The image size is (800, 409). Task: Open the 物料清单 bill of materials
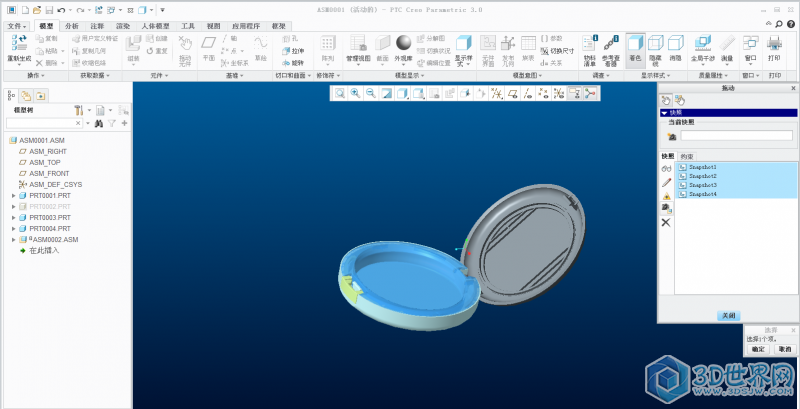[589, 51]
